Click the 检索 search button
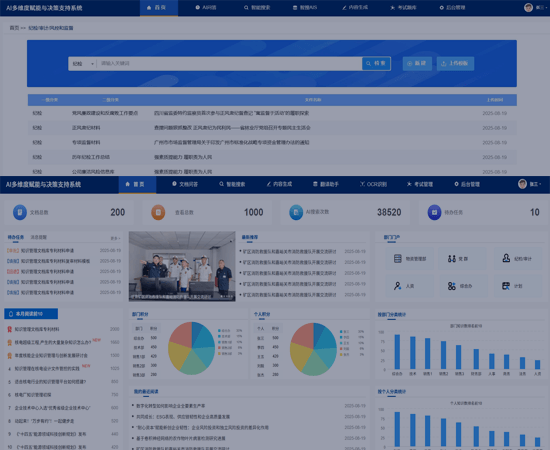Screen dimensions: 550x450 376,63
